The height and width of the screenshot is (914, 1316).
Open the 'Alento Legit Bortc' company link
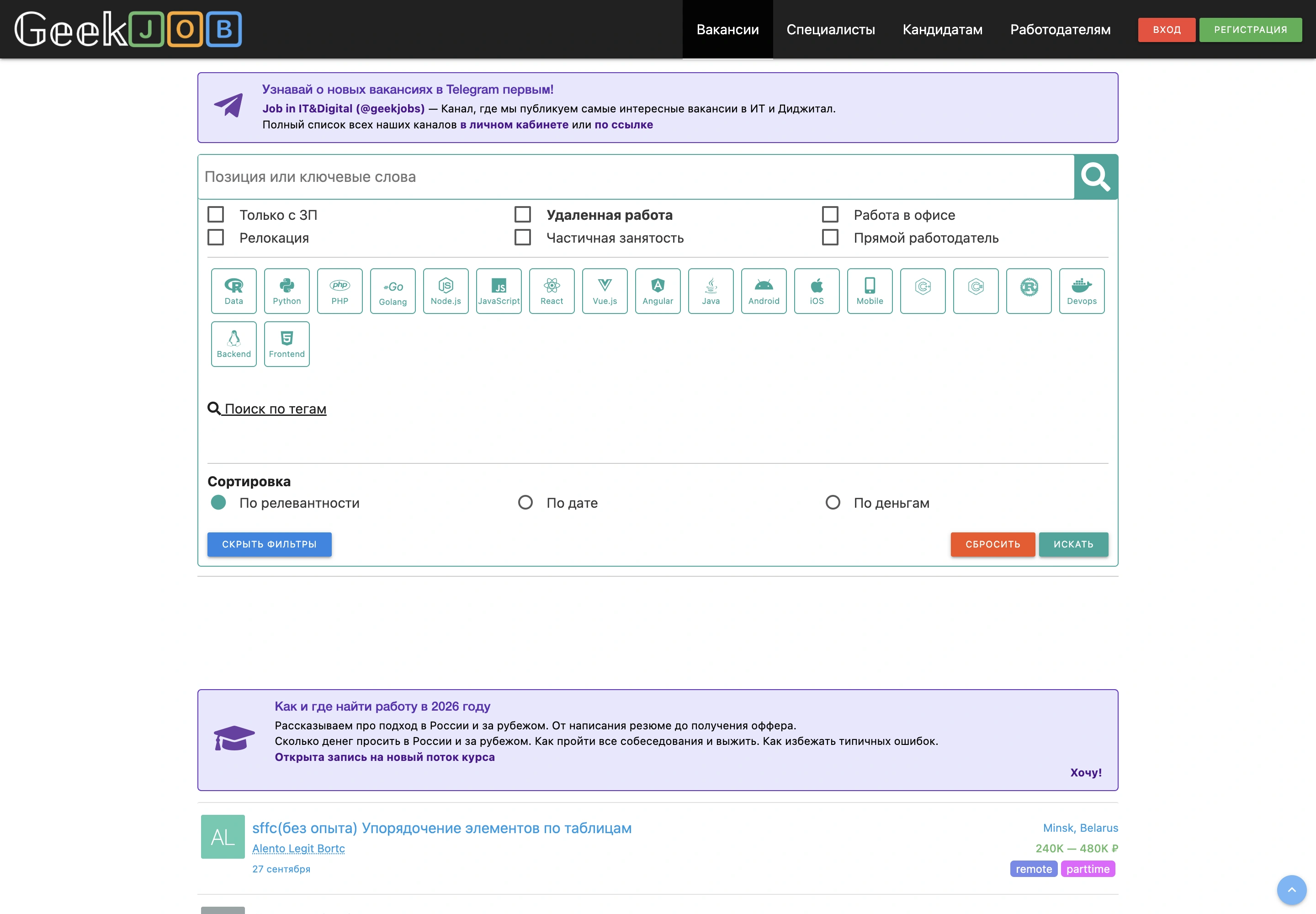point(298,848)
